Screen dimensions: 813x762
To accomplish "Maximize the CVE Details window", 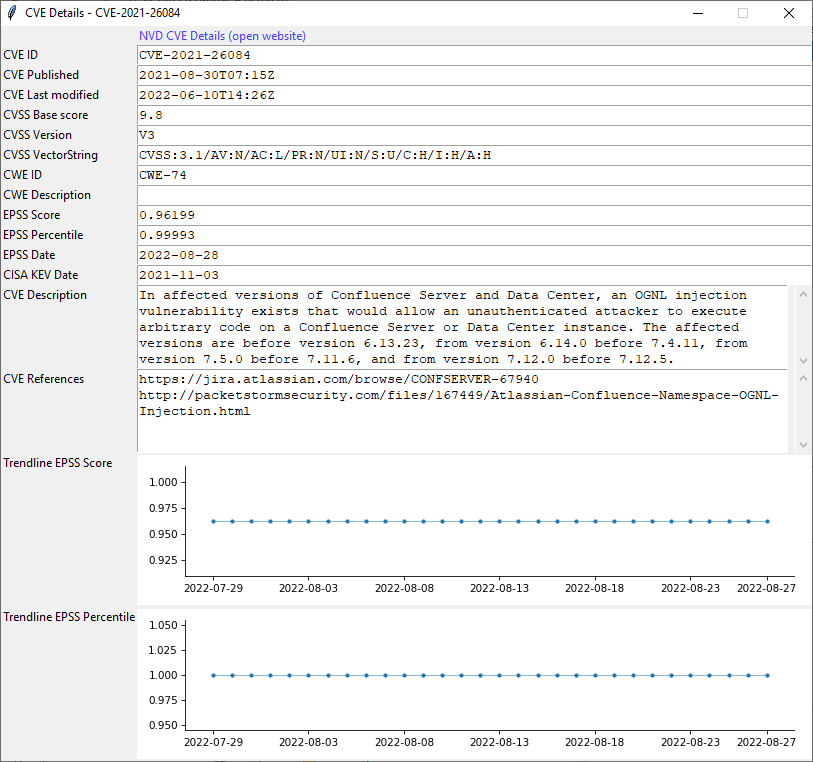I will pos(743,13).
